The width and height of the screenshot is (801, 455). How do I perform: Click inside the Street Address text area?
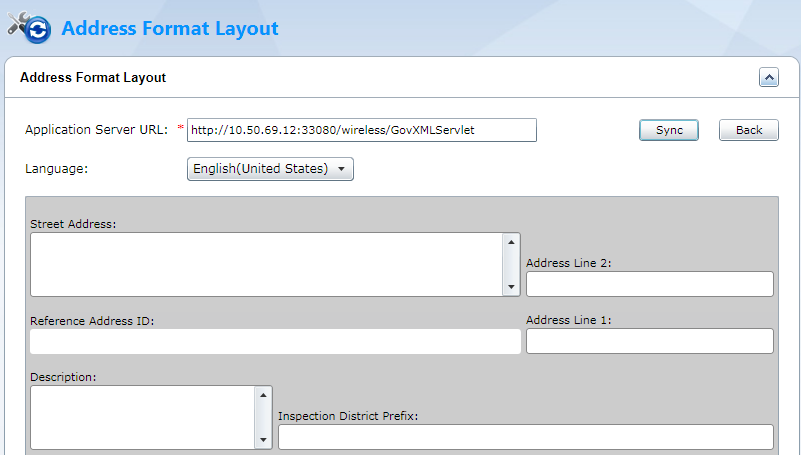266,265
